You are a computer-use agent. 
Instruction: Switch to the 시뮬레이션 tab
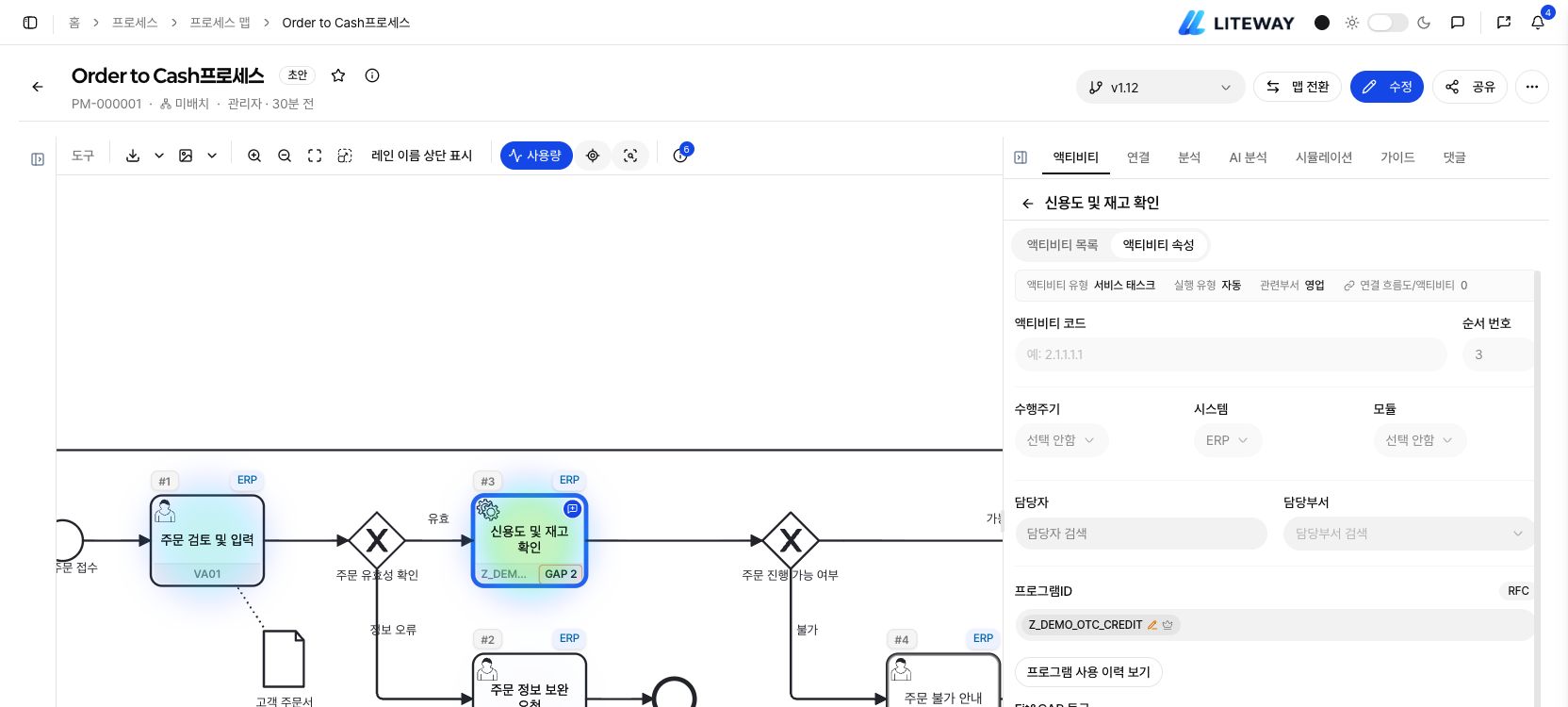(x=1323, y=157)
